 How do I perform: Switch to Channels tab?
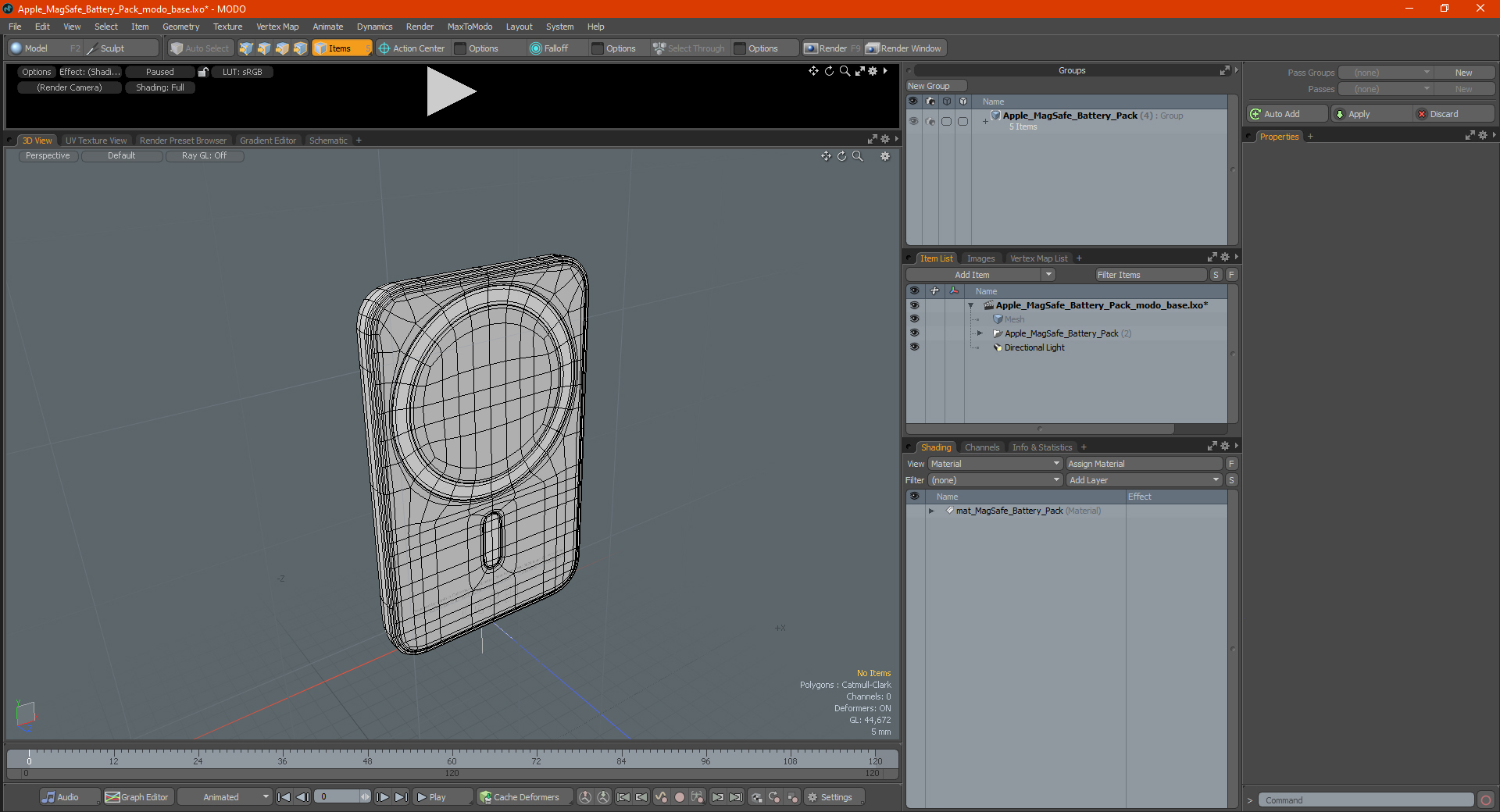point(982,447)
